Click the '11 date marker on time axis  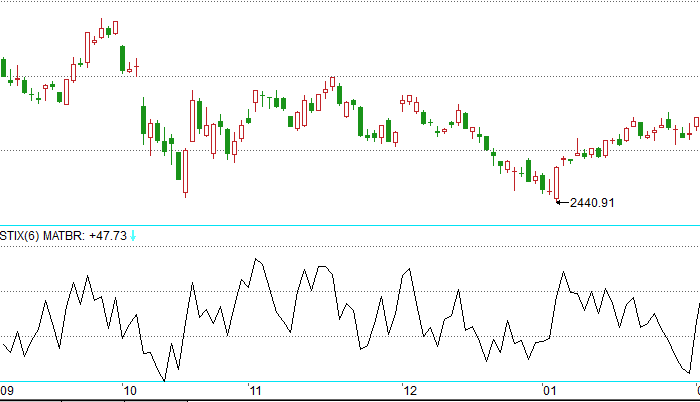[x=254, y=390]
